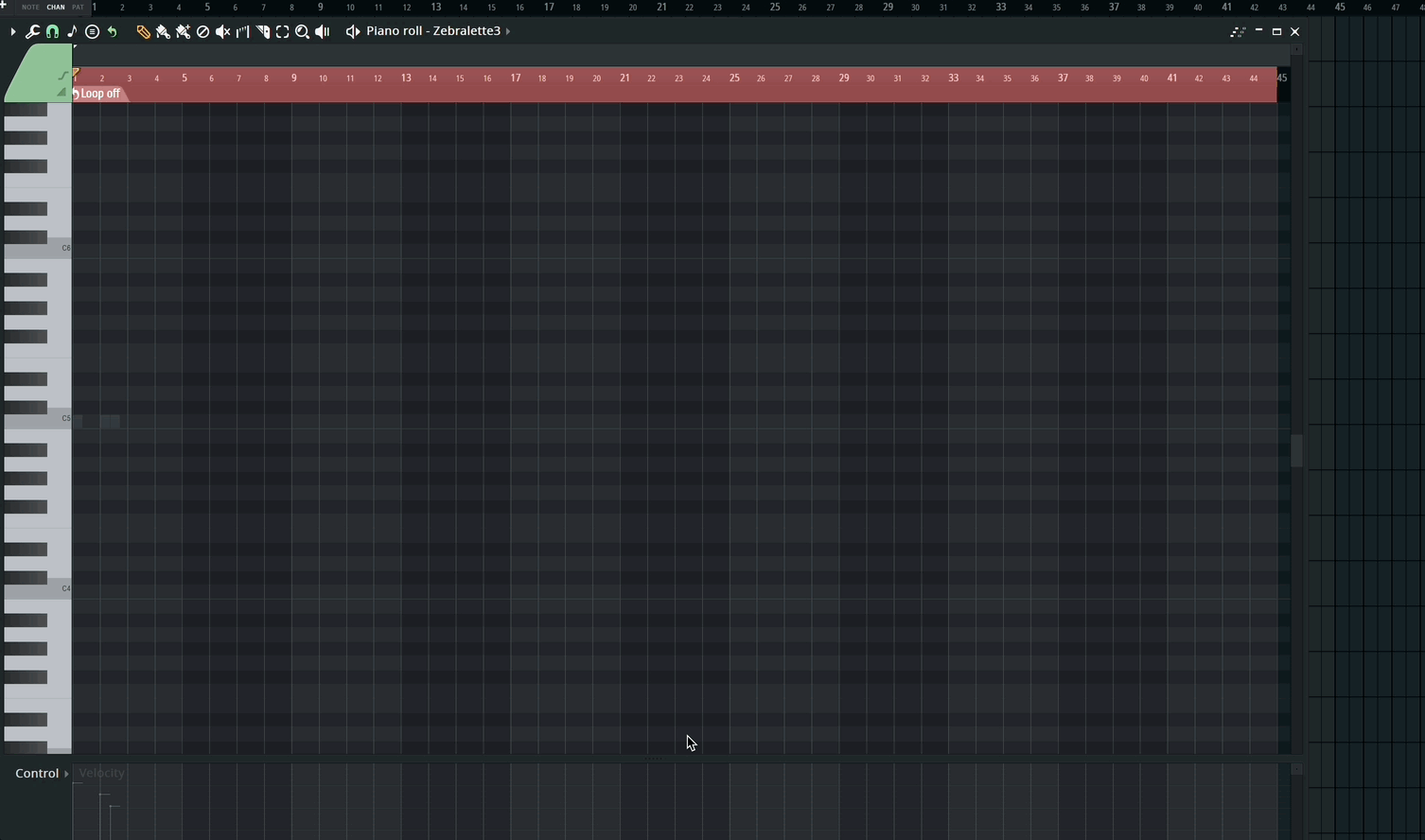The width and height of the screenshot is (1425, 840).
Task: Select the Paint brush tool
Action: click(163, 32)
